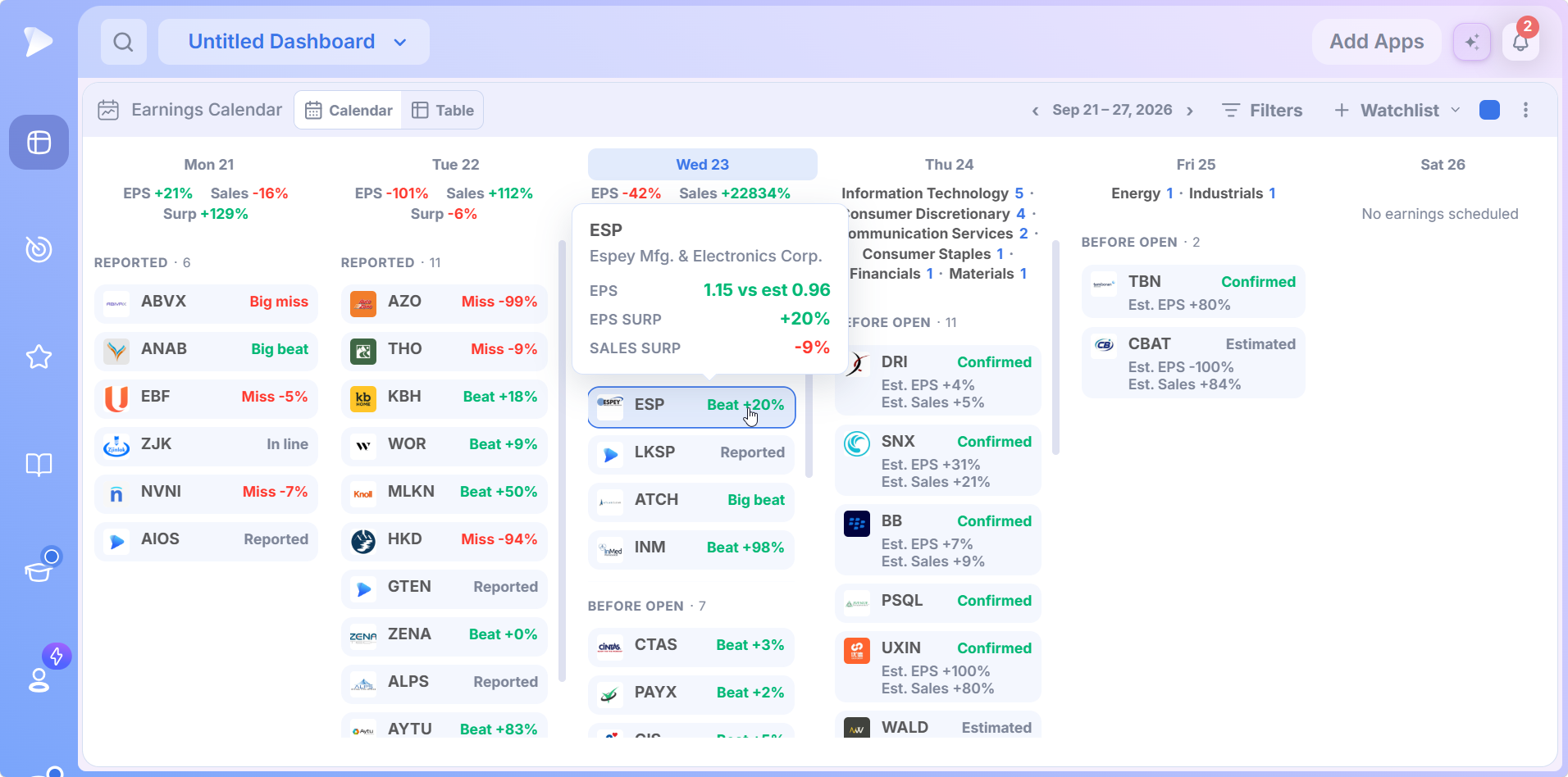Expand the Untitled Dashboard dropdown
Viewport: 1568px width, 777px height.
(294, 42)
